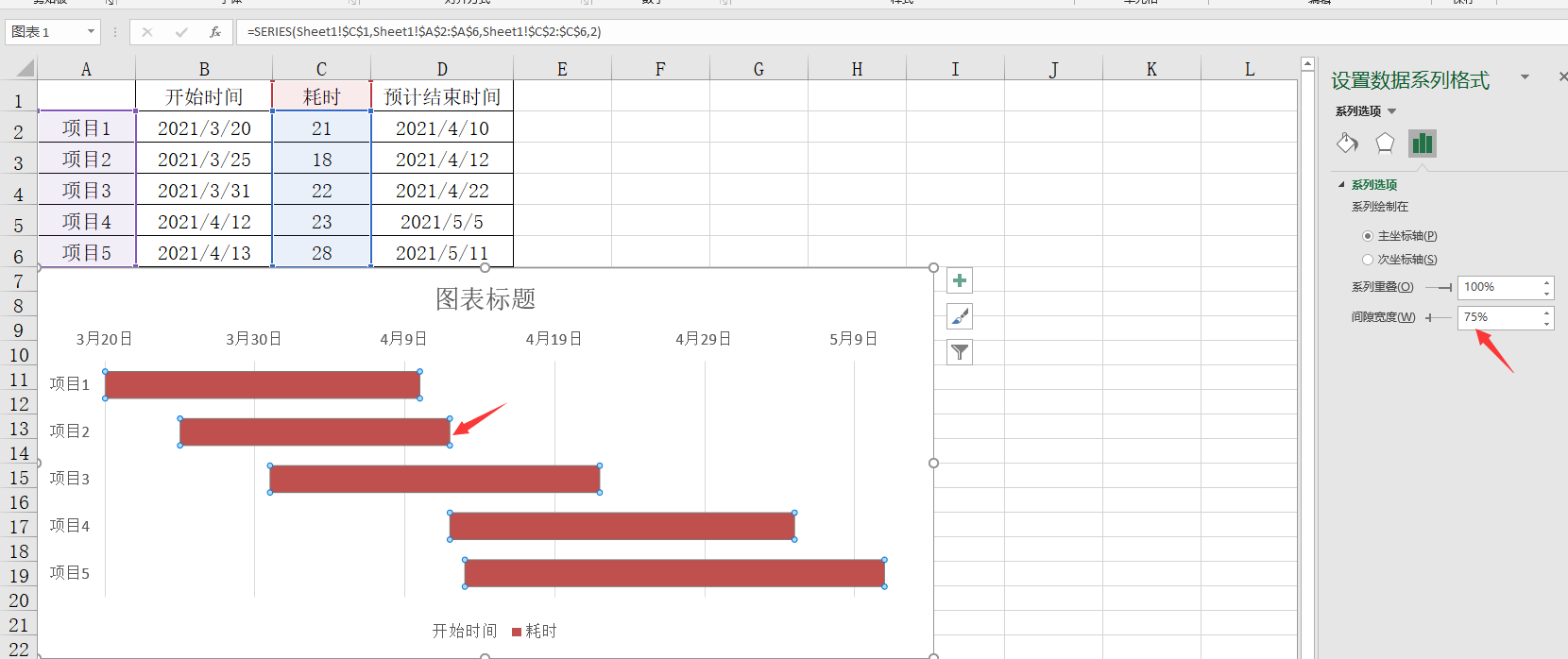Viewport: 1568px width, 659px height.
Task: Click inside the formula bar SERIES text
Action: tap(424, 32)
